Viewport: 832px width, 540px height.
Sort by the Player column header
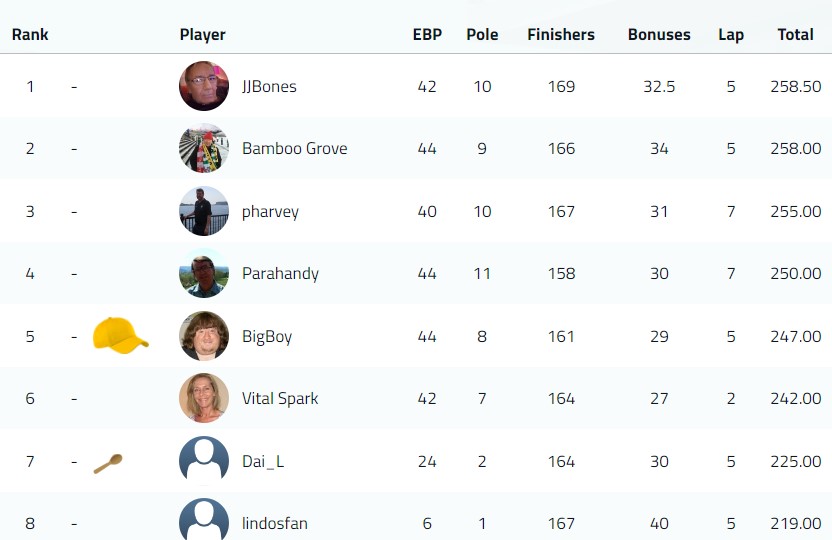point(203,35)
